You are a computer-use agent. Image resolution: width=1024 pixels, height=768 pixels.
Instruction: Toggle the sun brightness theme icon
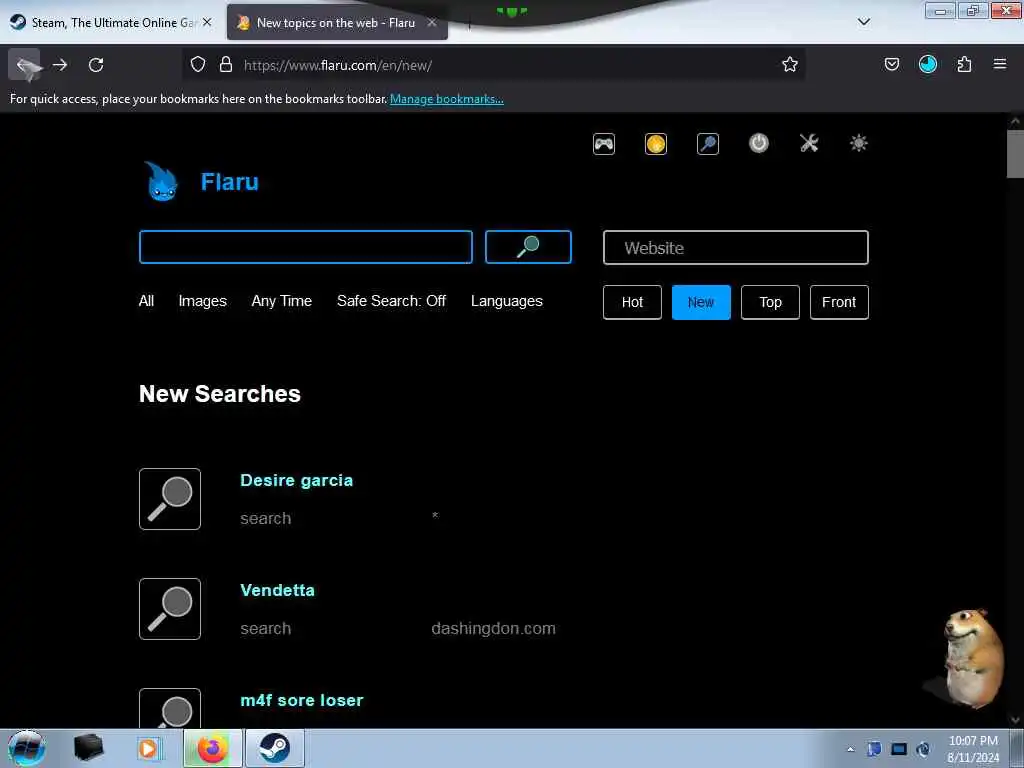(859, 143)
